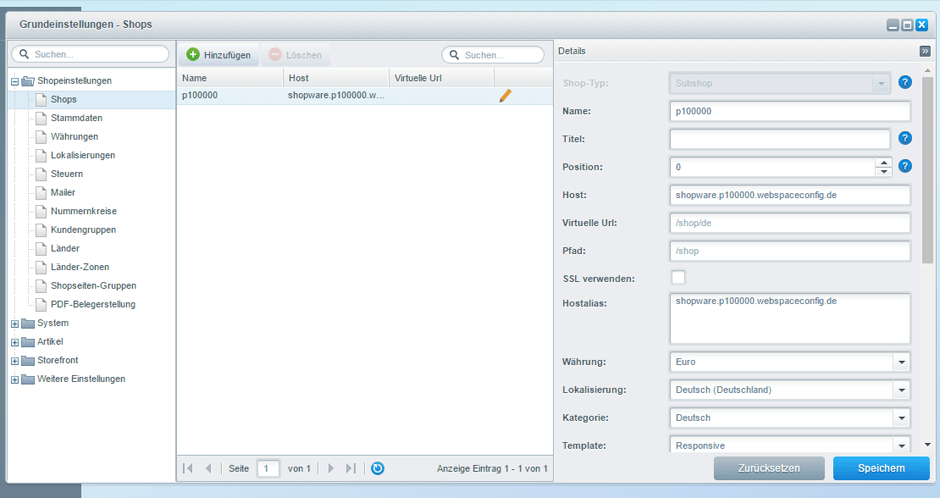Screen dimensions: 940x498
Task: Click the Zurücksetzen button
Action: coord(769,468)
